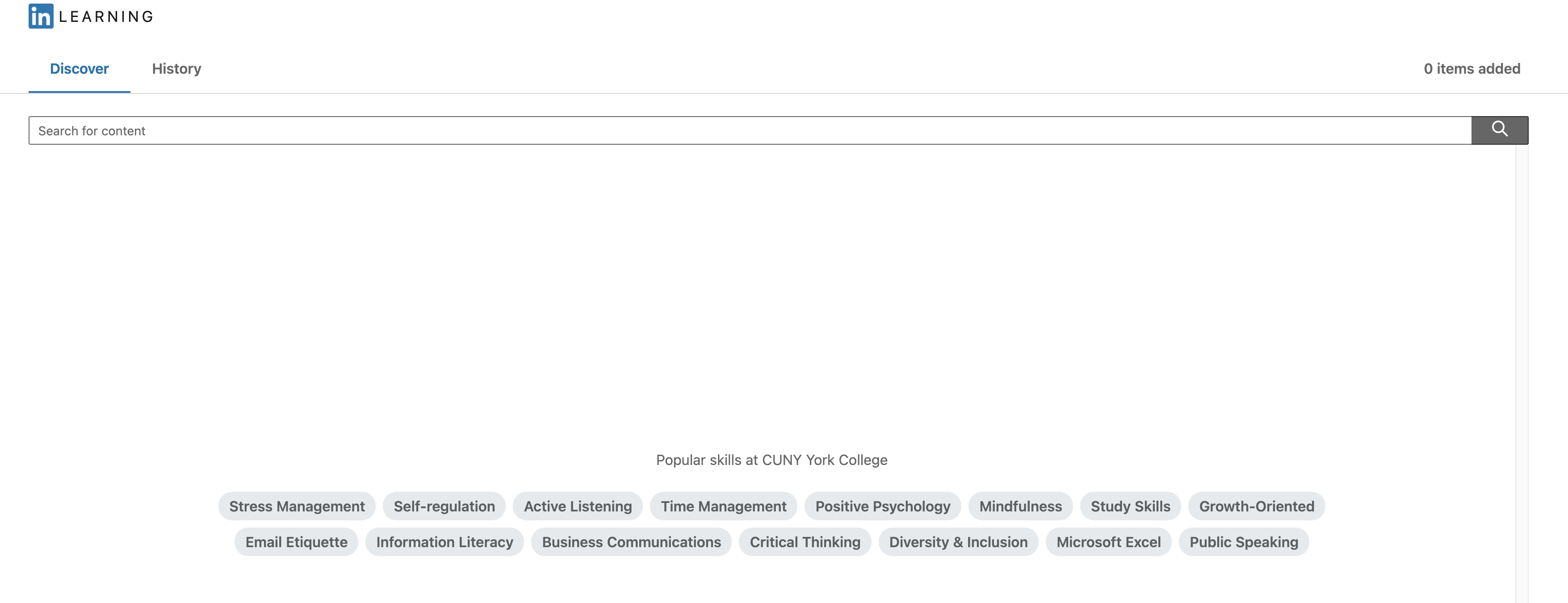The width and height of the screenshot is (1568, 603).
Task: Pick the Diversity & Inclusion skill
Action: point(958,542)
